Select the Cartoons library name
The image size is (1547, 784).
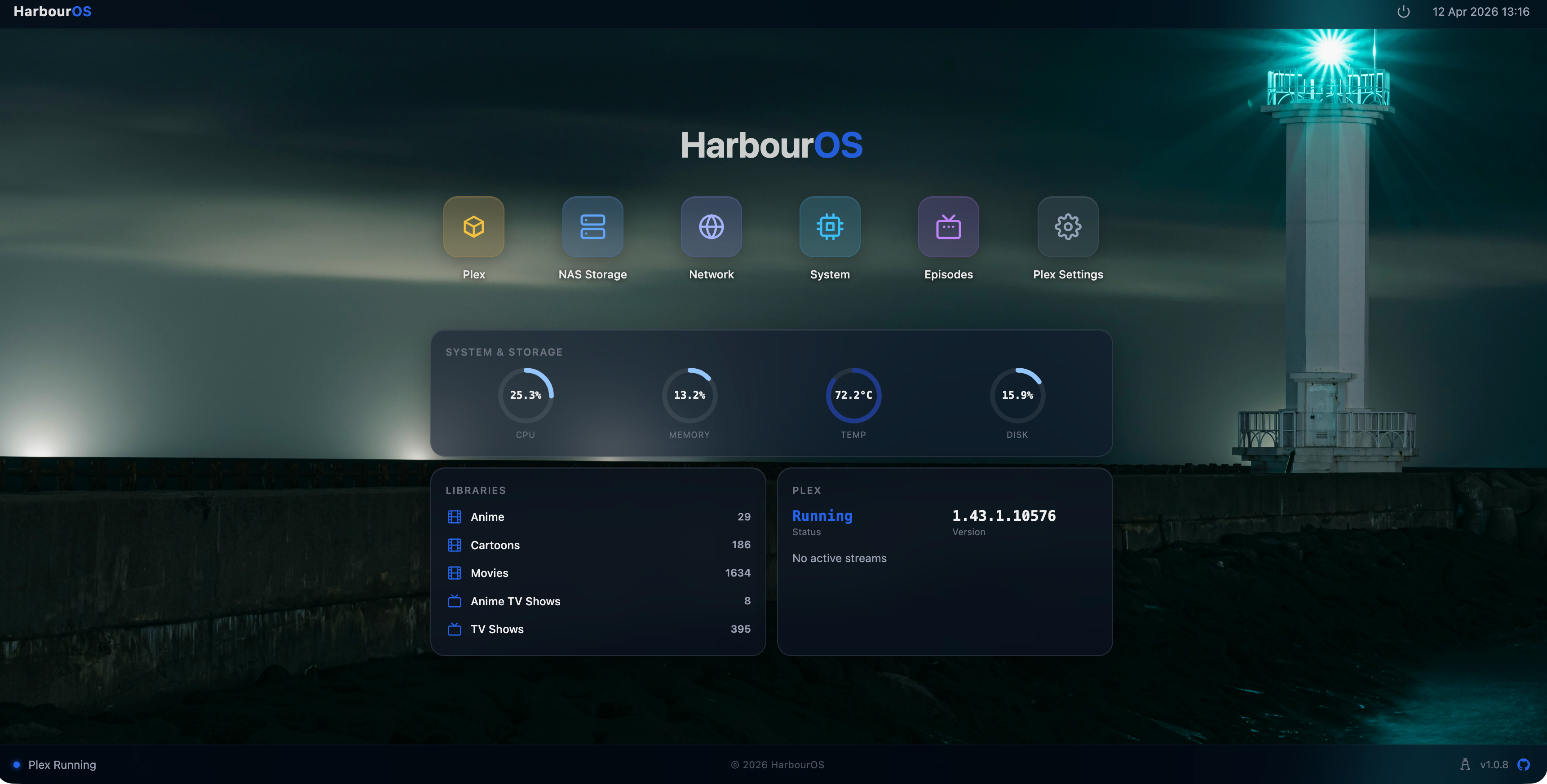coord(495,545)
